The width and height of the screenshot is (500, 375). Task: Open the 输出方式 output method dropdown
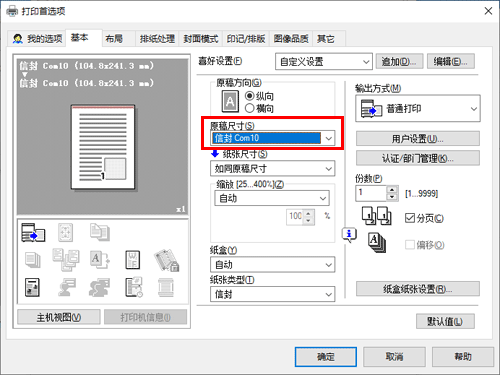pyautogui.click(x=418, y=109)
